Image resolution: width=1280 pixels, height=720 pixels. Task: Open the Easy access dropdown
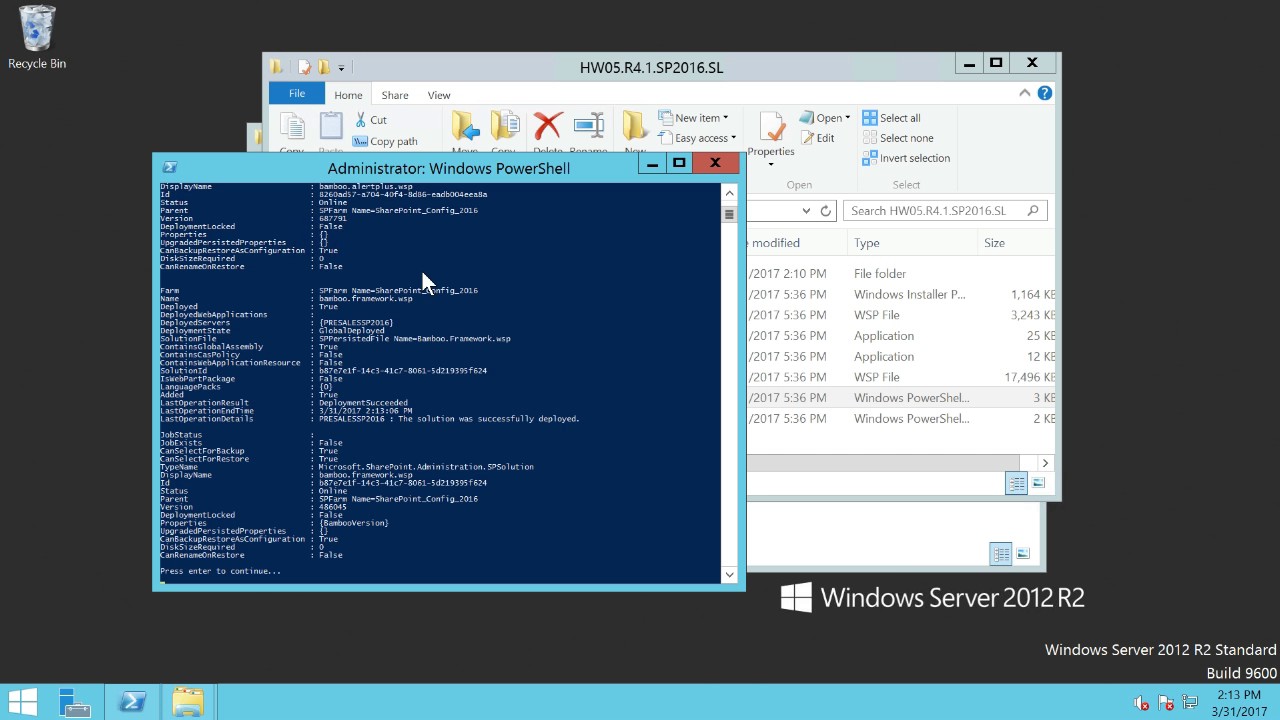point(697,138)
